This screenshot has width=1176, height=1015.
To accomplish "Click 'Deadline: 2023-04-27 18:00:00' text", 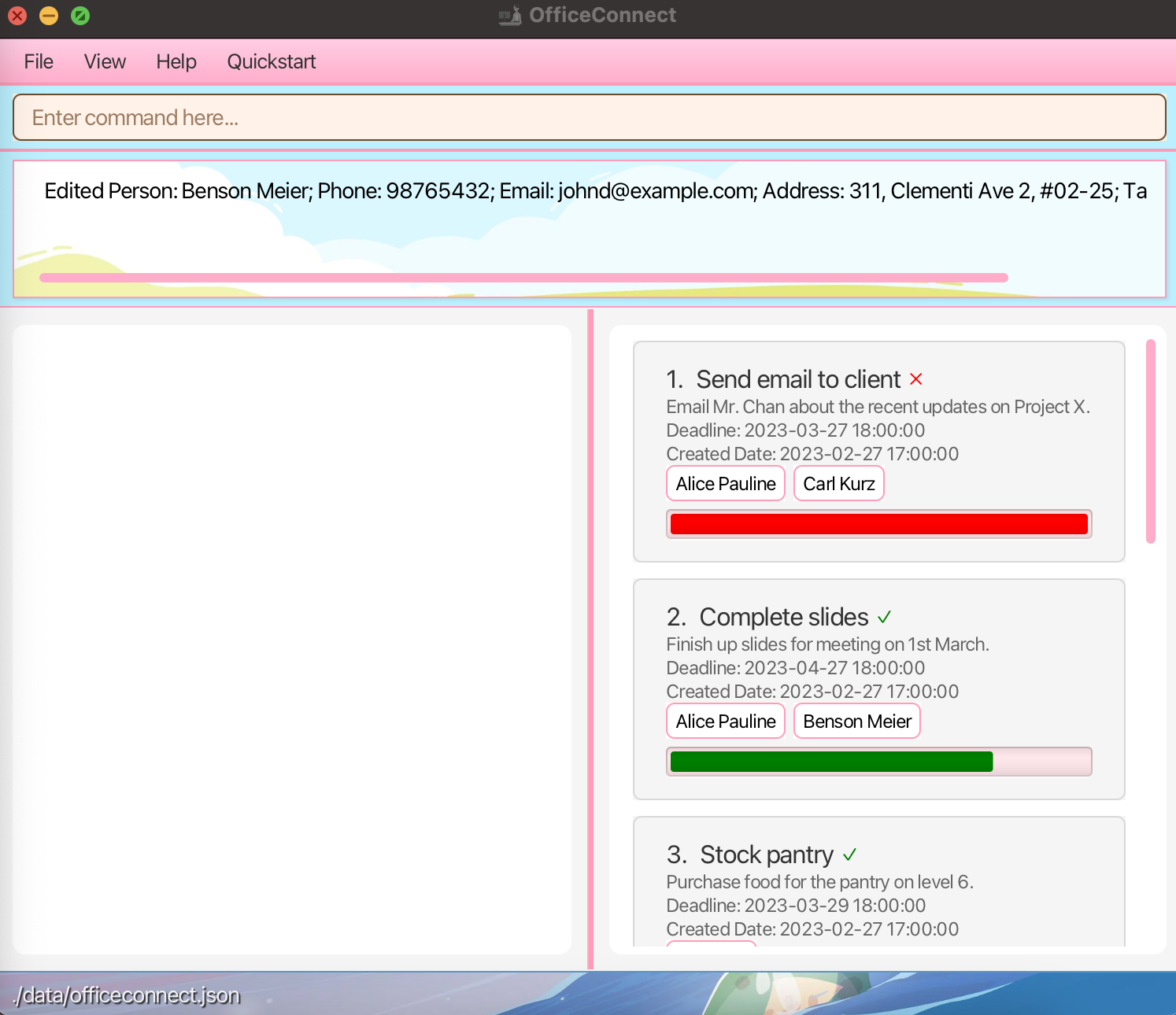I will [795, 668].
